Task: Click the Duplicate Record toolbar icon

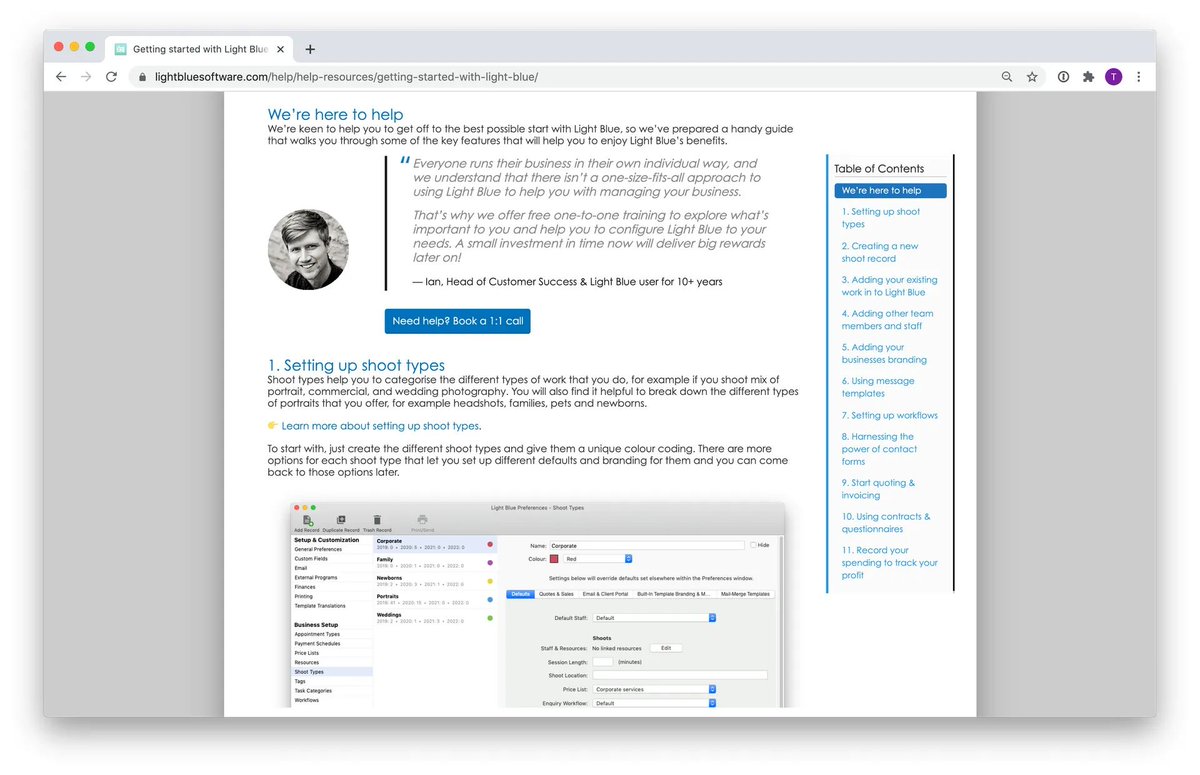Action: tap(340, 520)
